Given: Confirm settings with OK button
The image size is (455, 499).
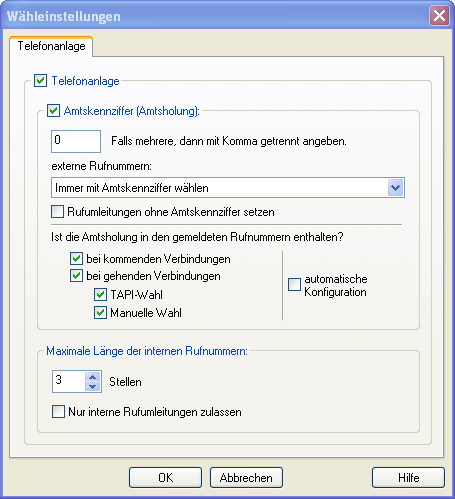Looking at the screenshot, I should 165,478.
